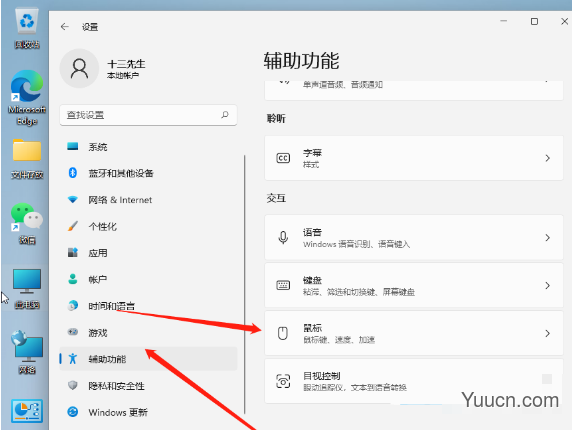Click the privacy shield icon
The width and height of the screenshot is (572, 430).
point(73,385)
